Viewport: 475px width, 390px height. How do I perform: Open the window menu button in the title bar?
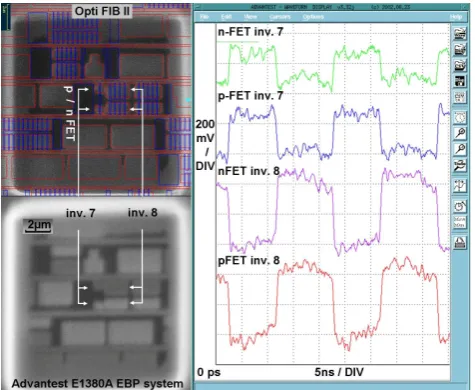pos(197,7)
